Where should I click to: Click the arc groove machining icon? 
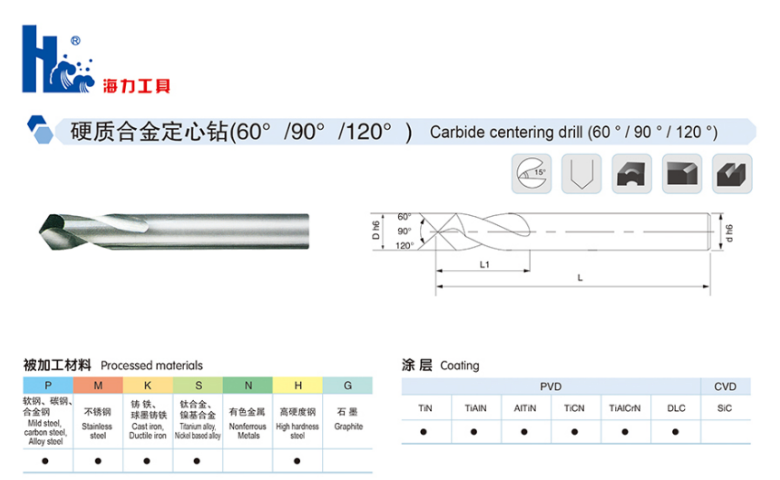point(631,173)
